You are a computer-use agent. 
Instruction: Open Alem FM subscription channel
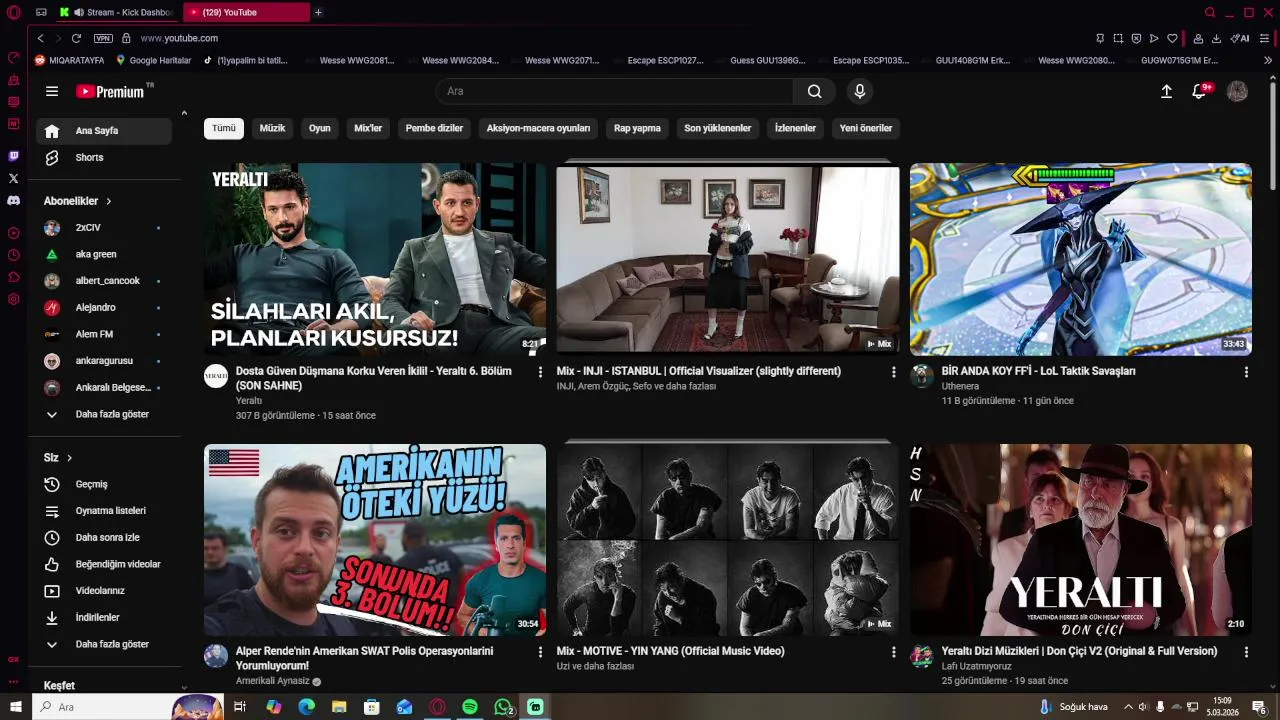pos(104,334)
